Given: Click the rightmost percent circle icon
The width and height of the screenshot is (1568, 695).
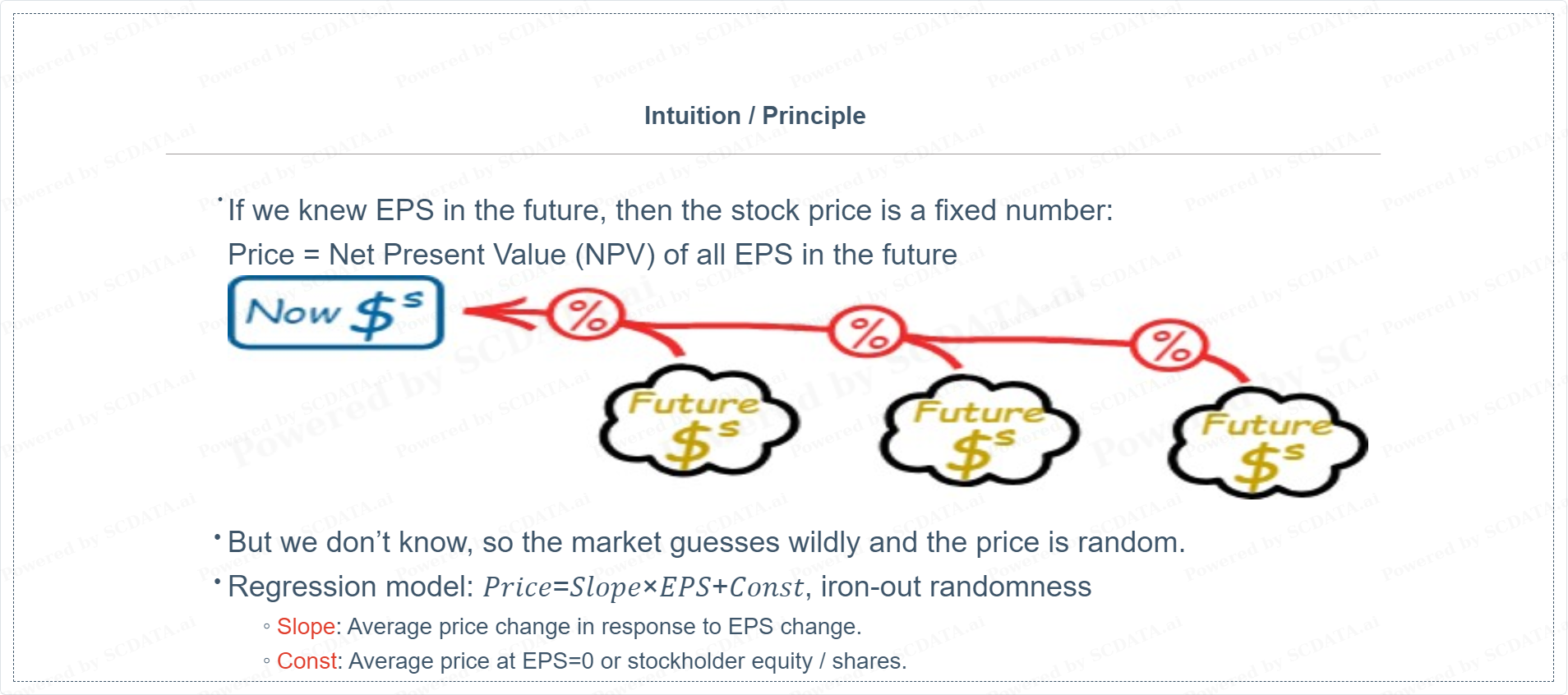Looking at the screenshot, I should (1169, 345).
